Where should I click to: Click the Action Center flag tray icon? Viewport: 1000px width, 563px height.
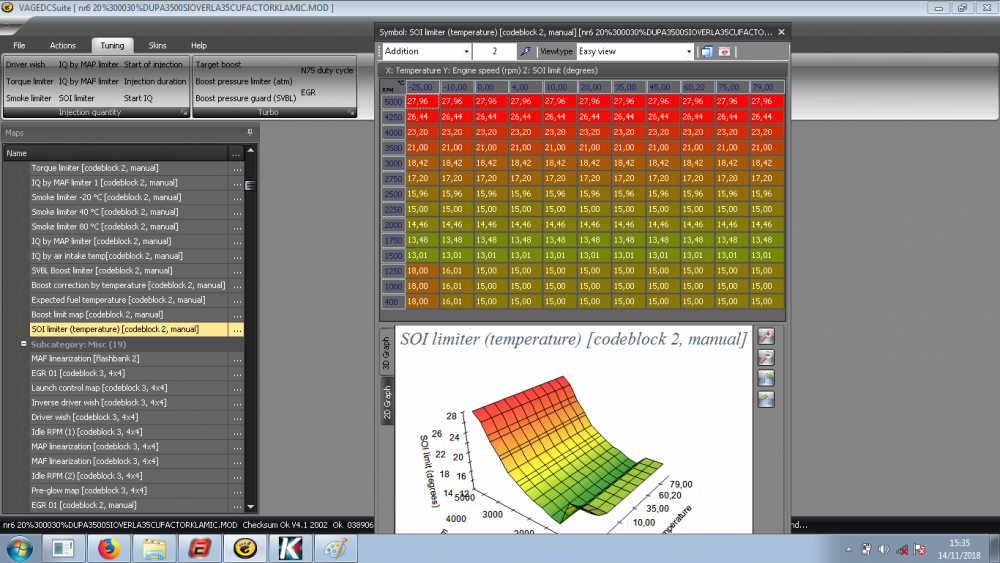(x=919, y=550)
